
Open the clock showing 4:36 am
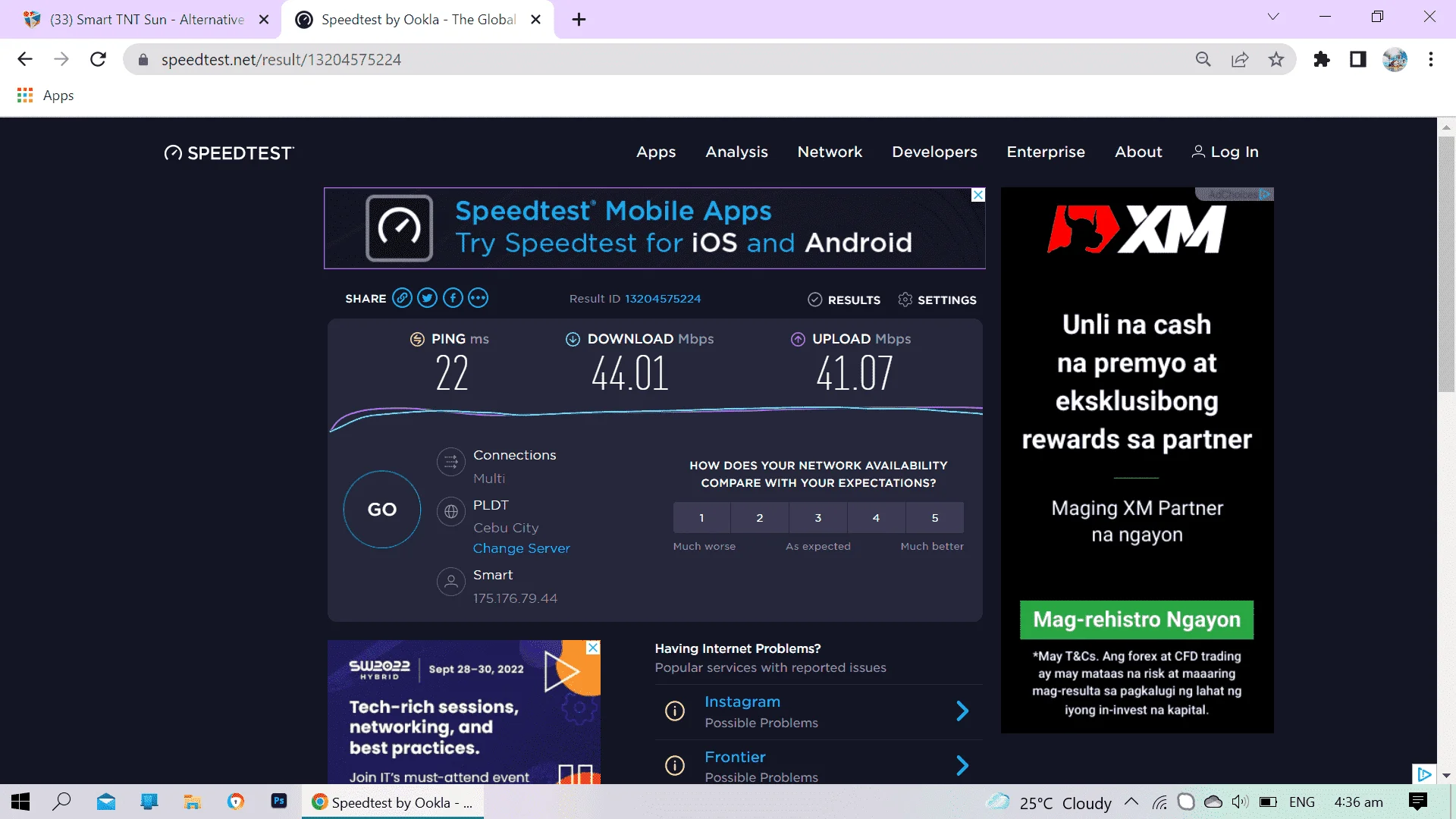[x=1358, y=802]
